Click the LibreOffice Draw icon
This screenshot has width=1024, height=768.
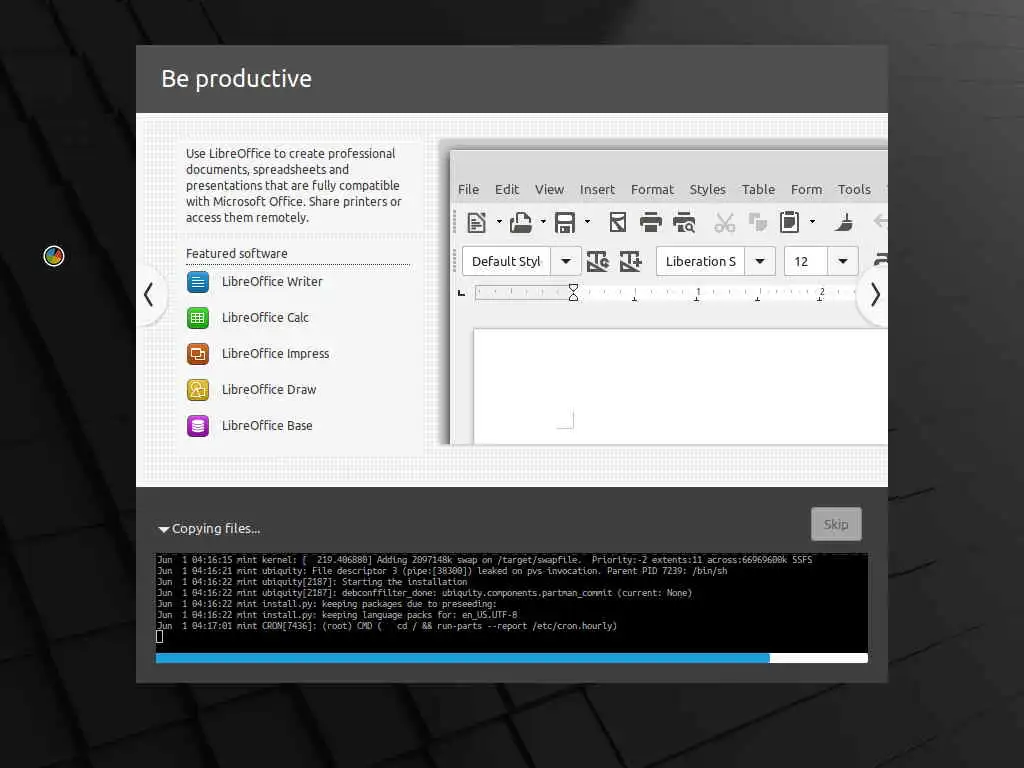pos(198,390)
